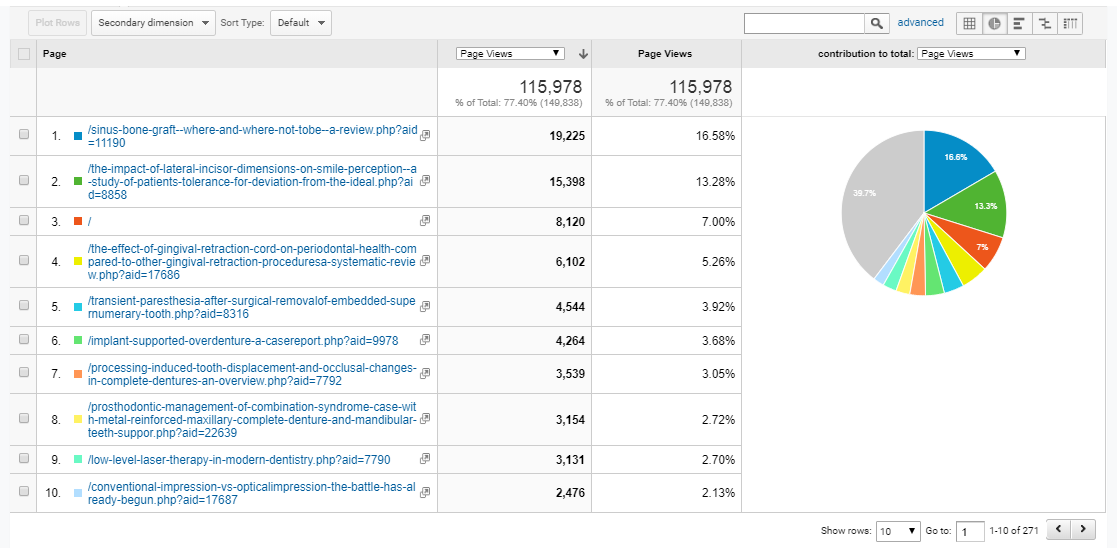Click the table search input field
Image resolution: width=1117 pixels, height=548 pixels.
804,23
